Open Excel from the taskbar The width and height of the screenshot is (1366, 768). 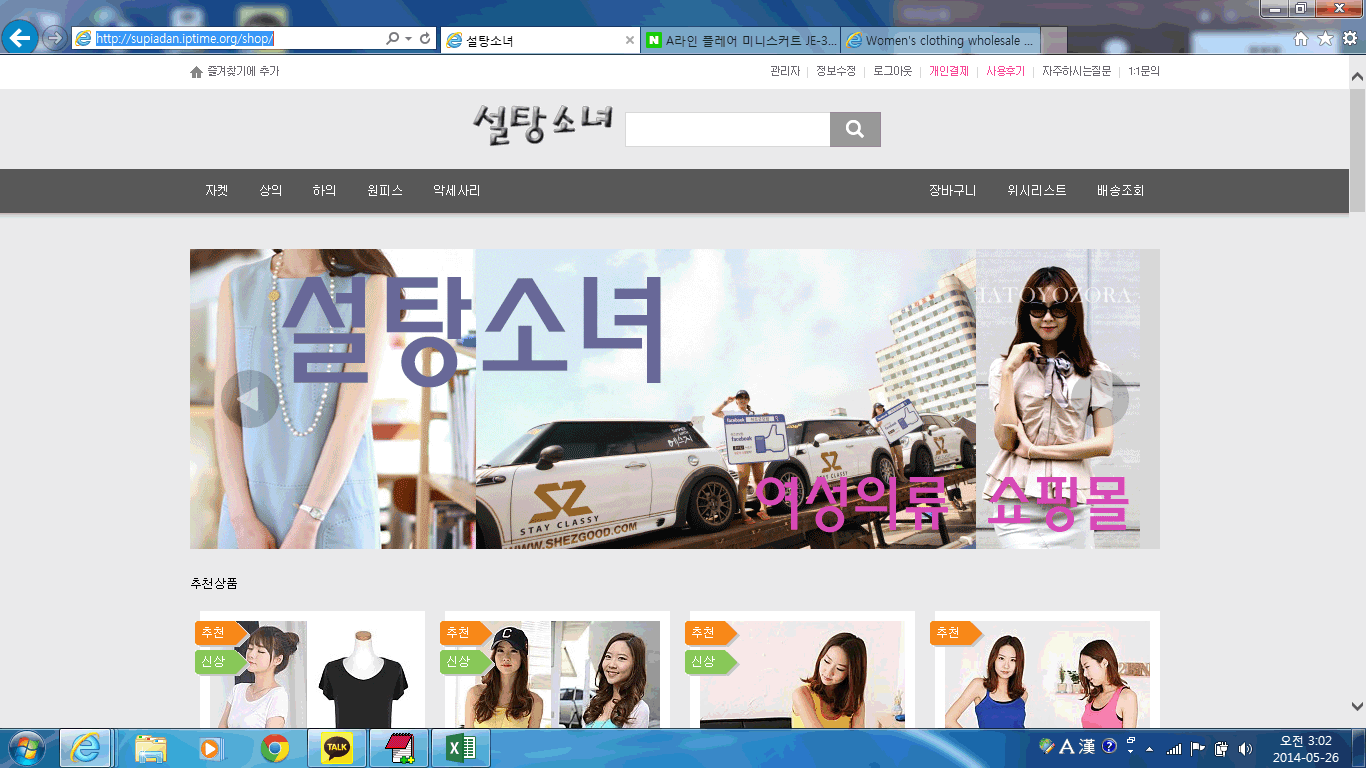(460, 748)
